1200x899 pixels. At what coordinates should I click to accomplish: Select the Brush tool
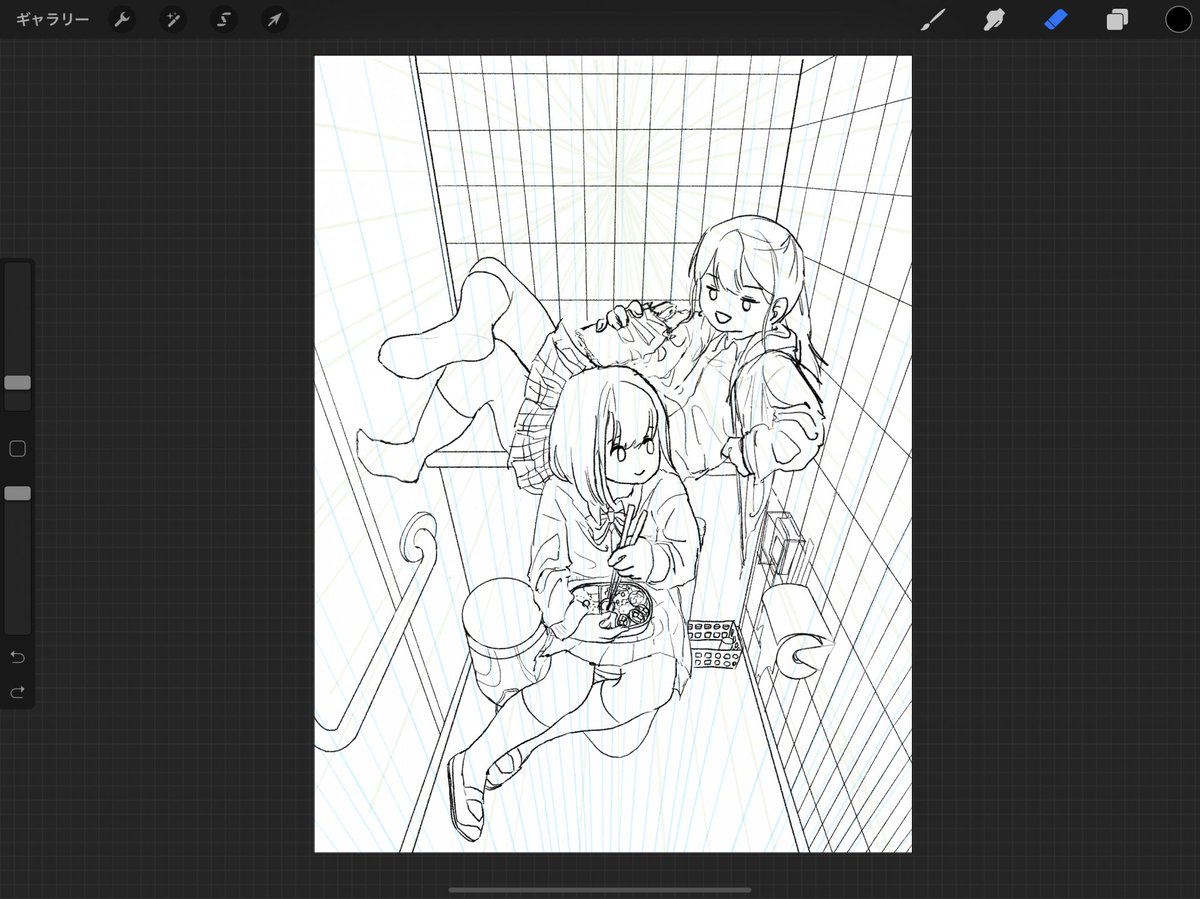click(932, 20)
